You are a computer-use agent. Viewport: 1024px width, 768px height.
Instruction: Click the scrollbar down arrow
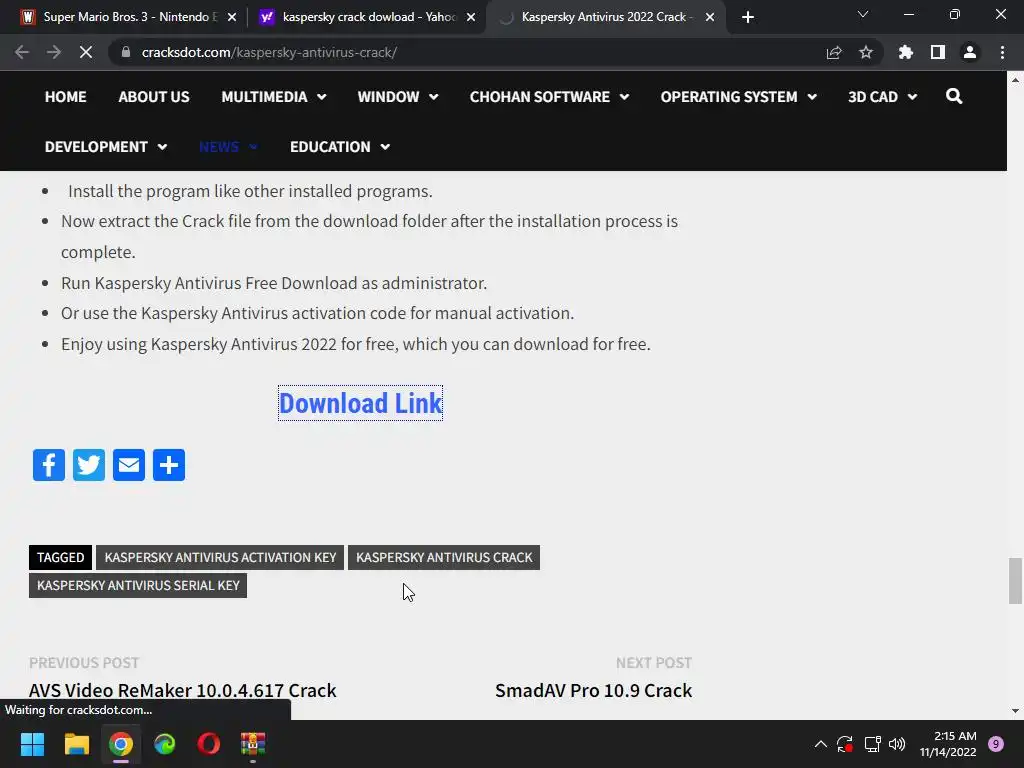1015,711
